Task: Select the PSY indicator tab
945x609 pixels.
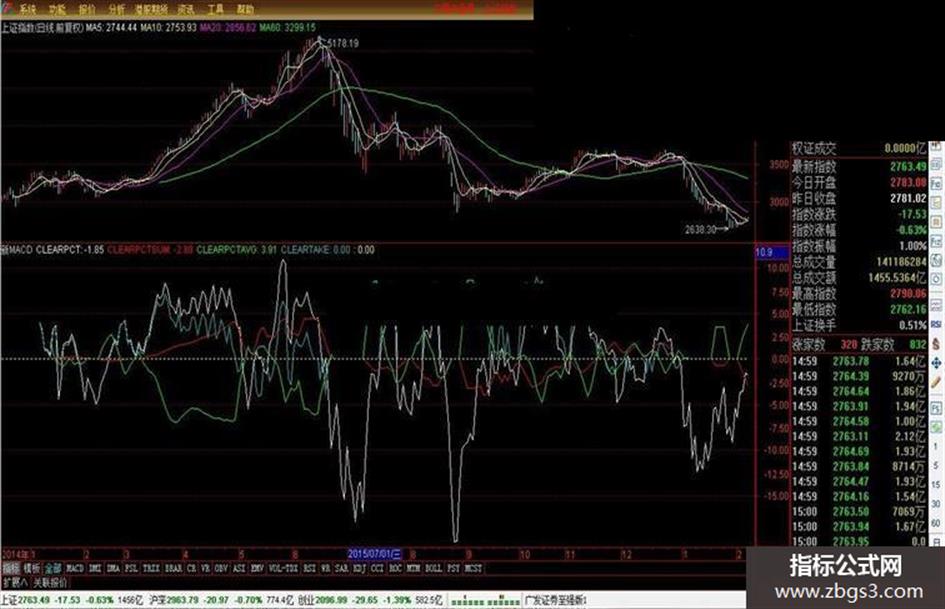Action: pyautogui.click(x=454, y=568)
